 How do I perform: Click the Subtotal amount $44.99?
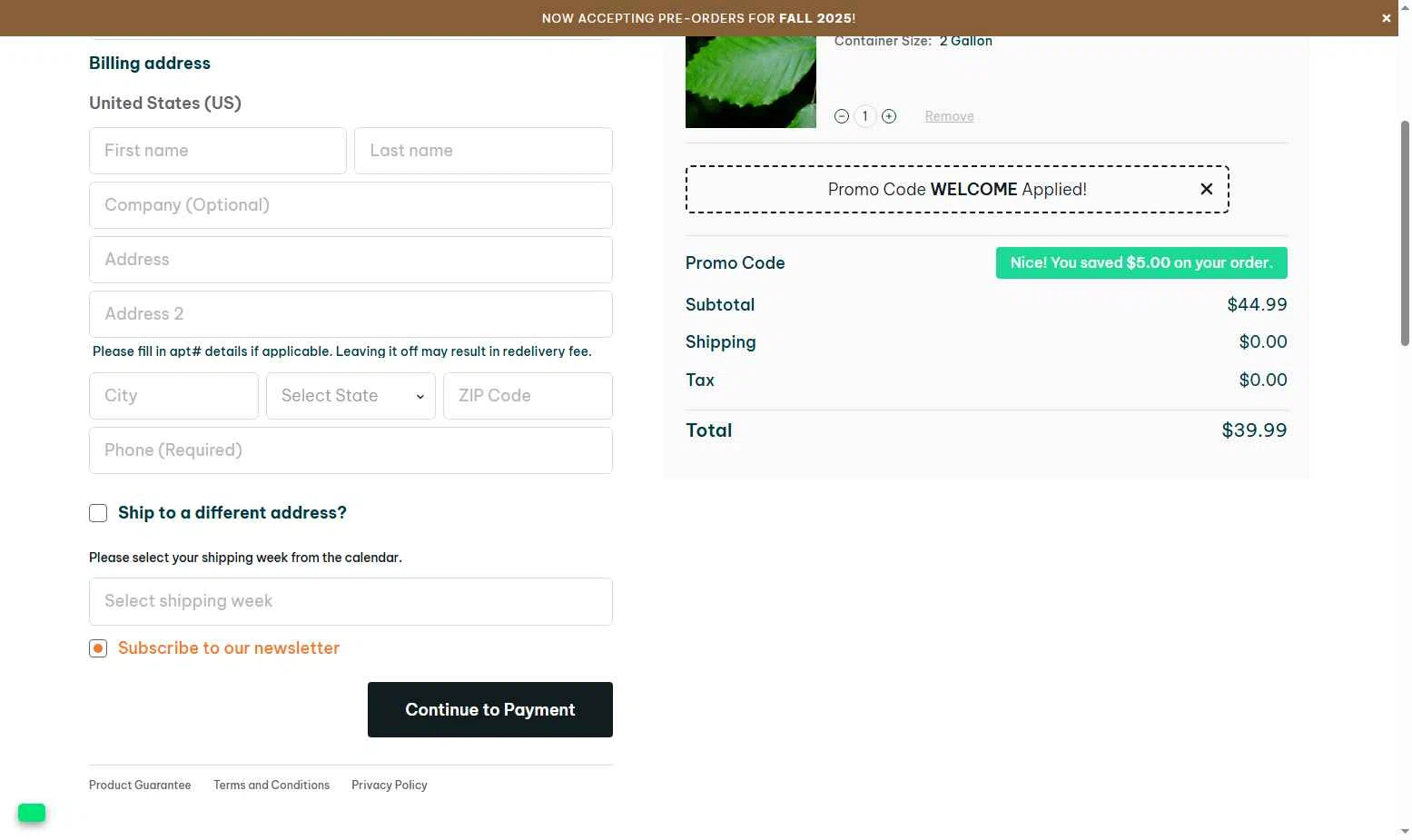(1257, 305)
